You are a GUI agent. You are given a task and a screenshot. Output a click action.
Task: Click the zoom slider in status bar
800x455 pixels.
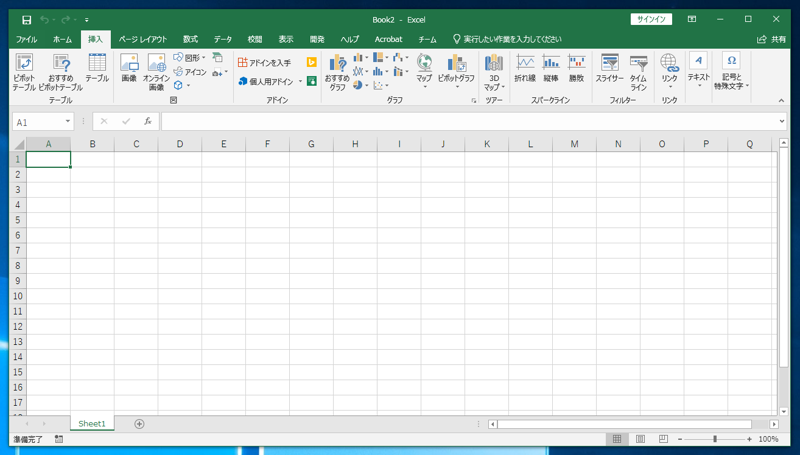pyautogui.click(x=715, y=439)
